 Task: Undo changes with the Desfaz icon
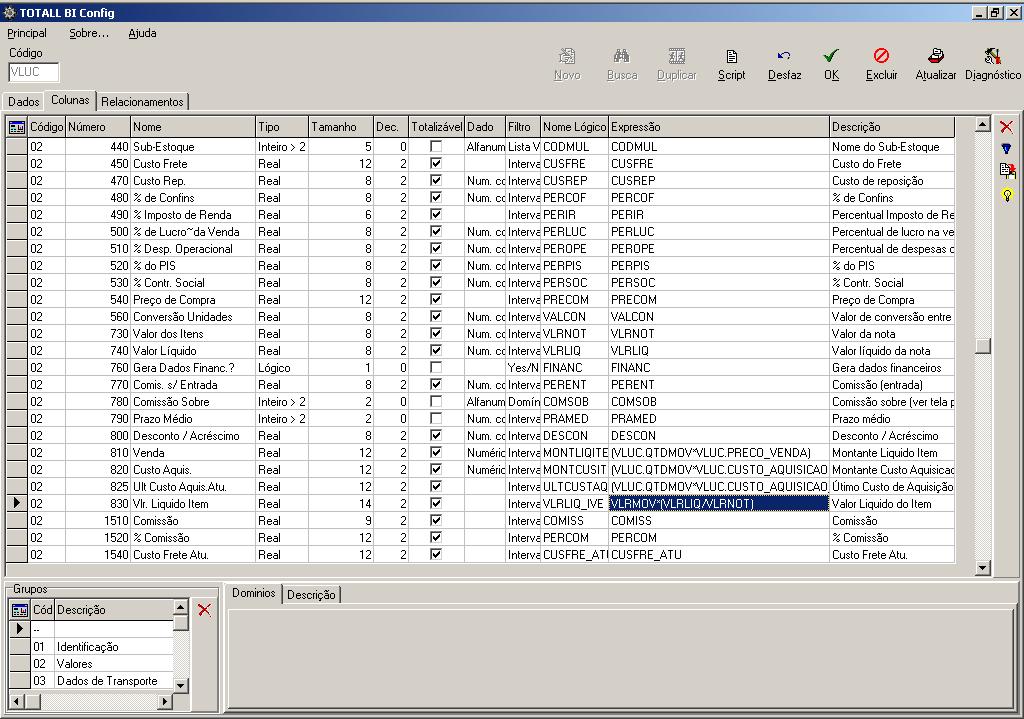(784, 56)
